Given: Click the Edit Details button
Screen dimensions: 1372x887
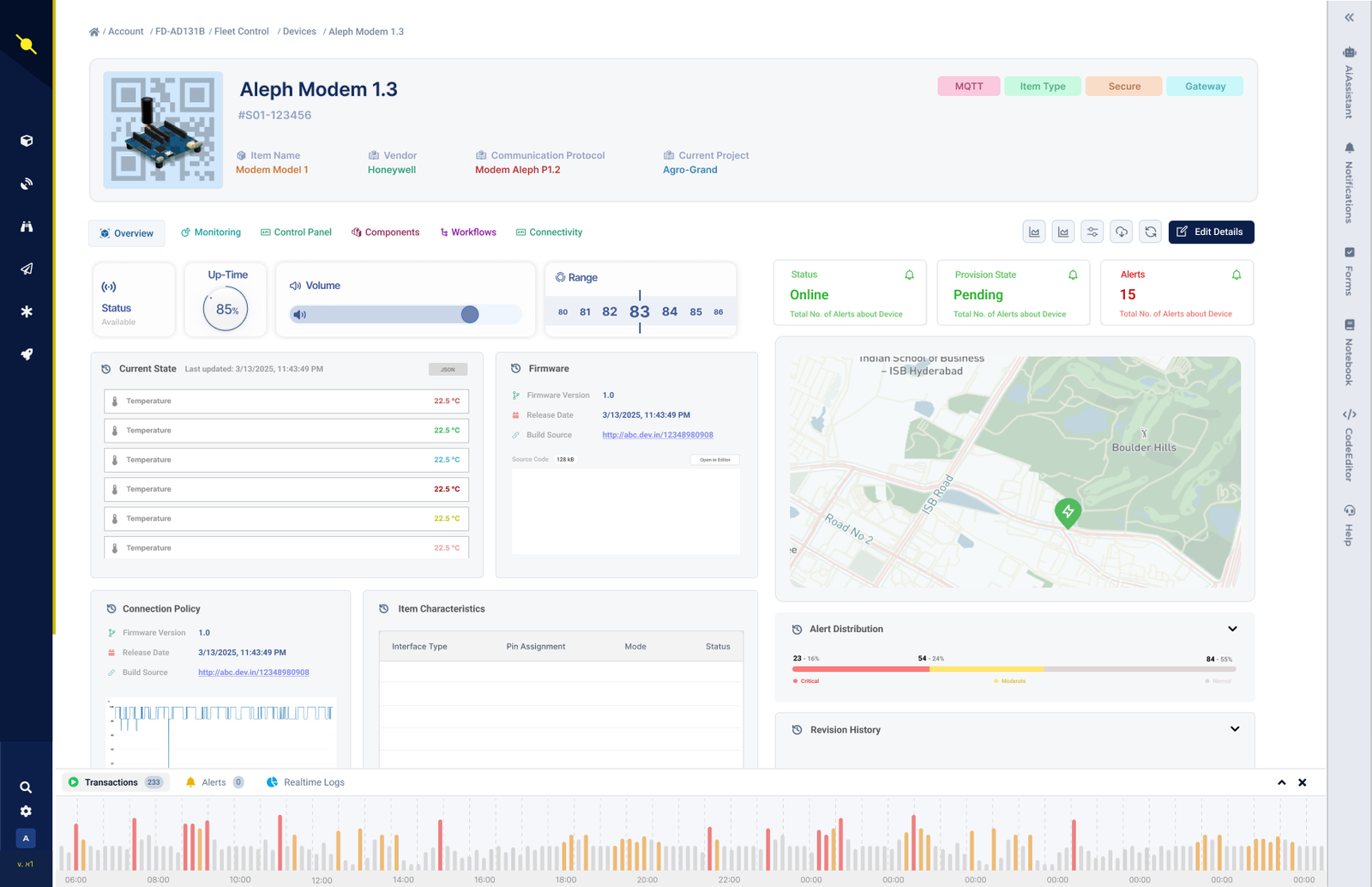Looking at the screenshot, I should pos(1211,232).
